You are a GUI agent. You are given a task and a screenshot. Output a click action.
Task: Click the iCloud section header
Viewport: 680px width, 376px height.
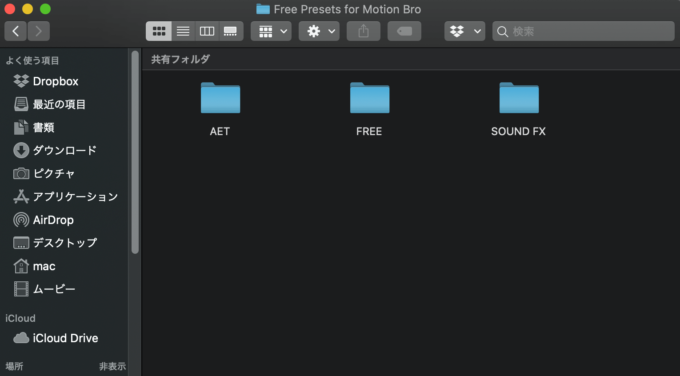coord(20,318)
